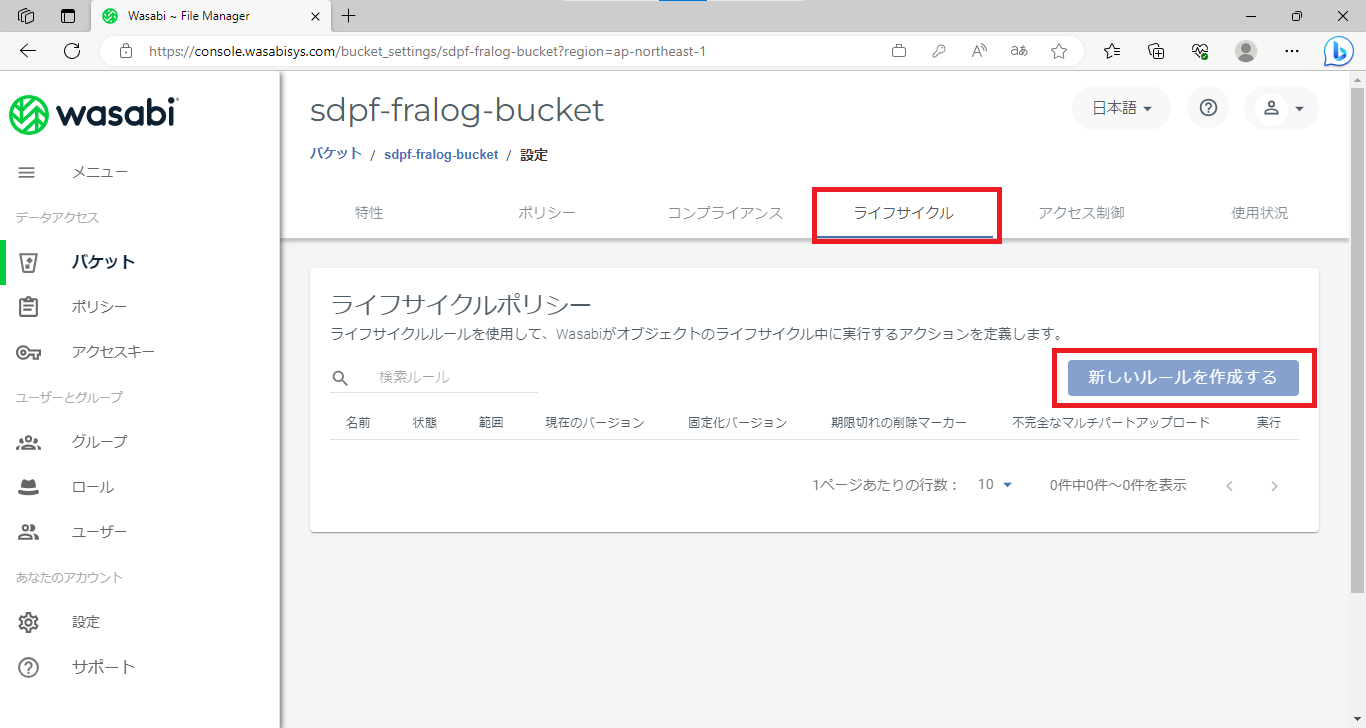Image resolution: width=1366 pixels, height=728 pixels.
Task: Expand the user account dropdown
Action: tap(1281, 108)
